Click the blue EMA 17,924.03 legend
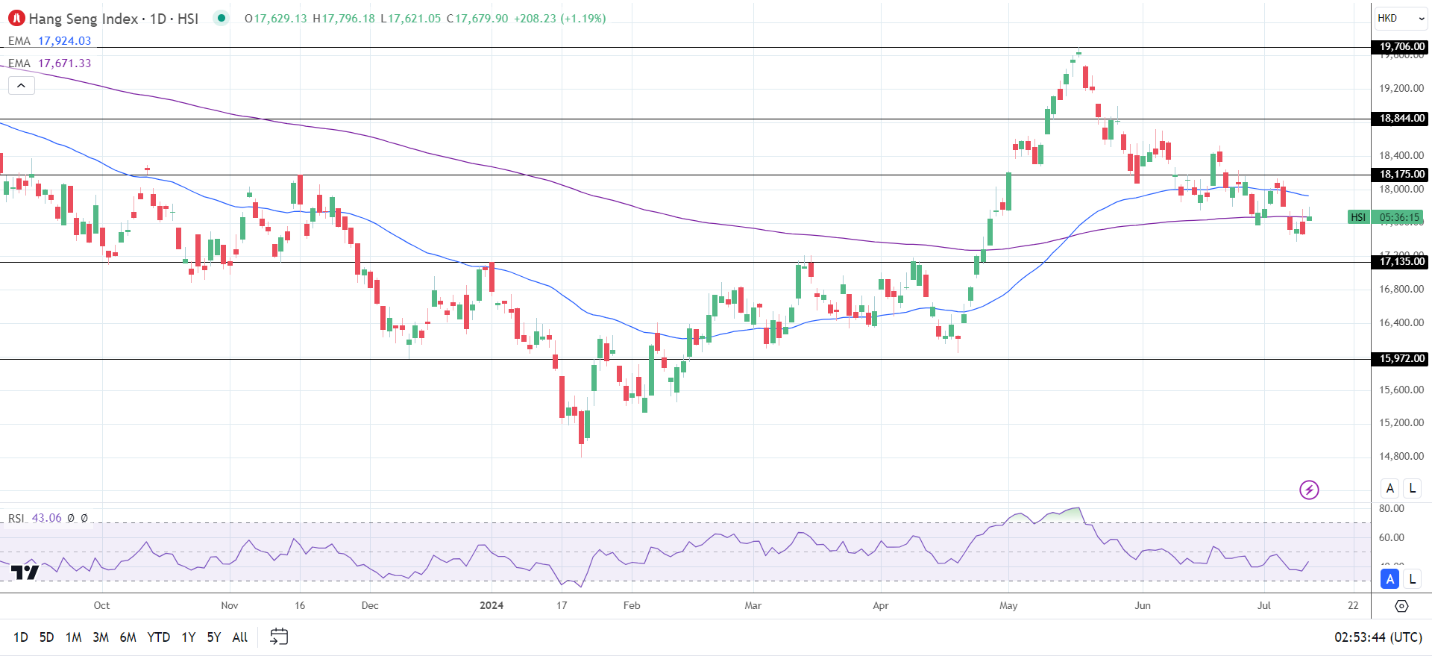 pyautogui.click(x=50, y=40)
